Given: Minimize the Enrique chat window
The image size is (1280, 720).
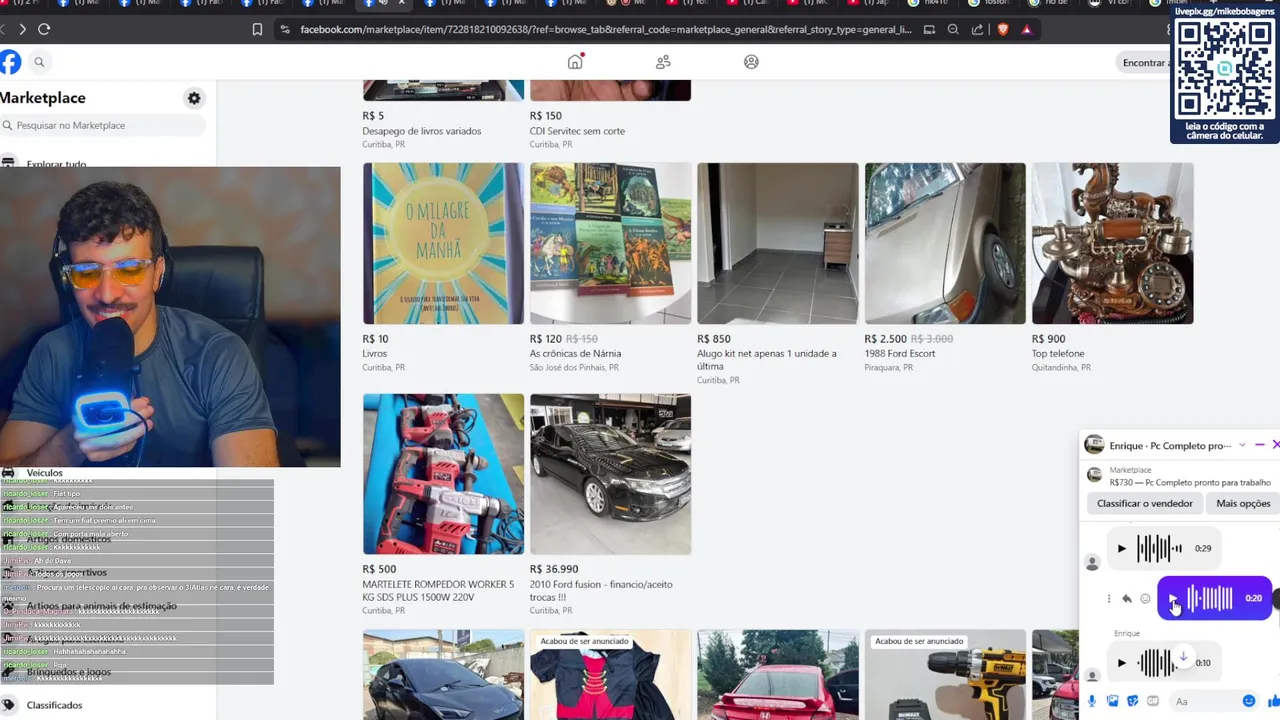Looking at the screenshot, I should click(1260, 445).
